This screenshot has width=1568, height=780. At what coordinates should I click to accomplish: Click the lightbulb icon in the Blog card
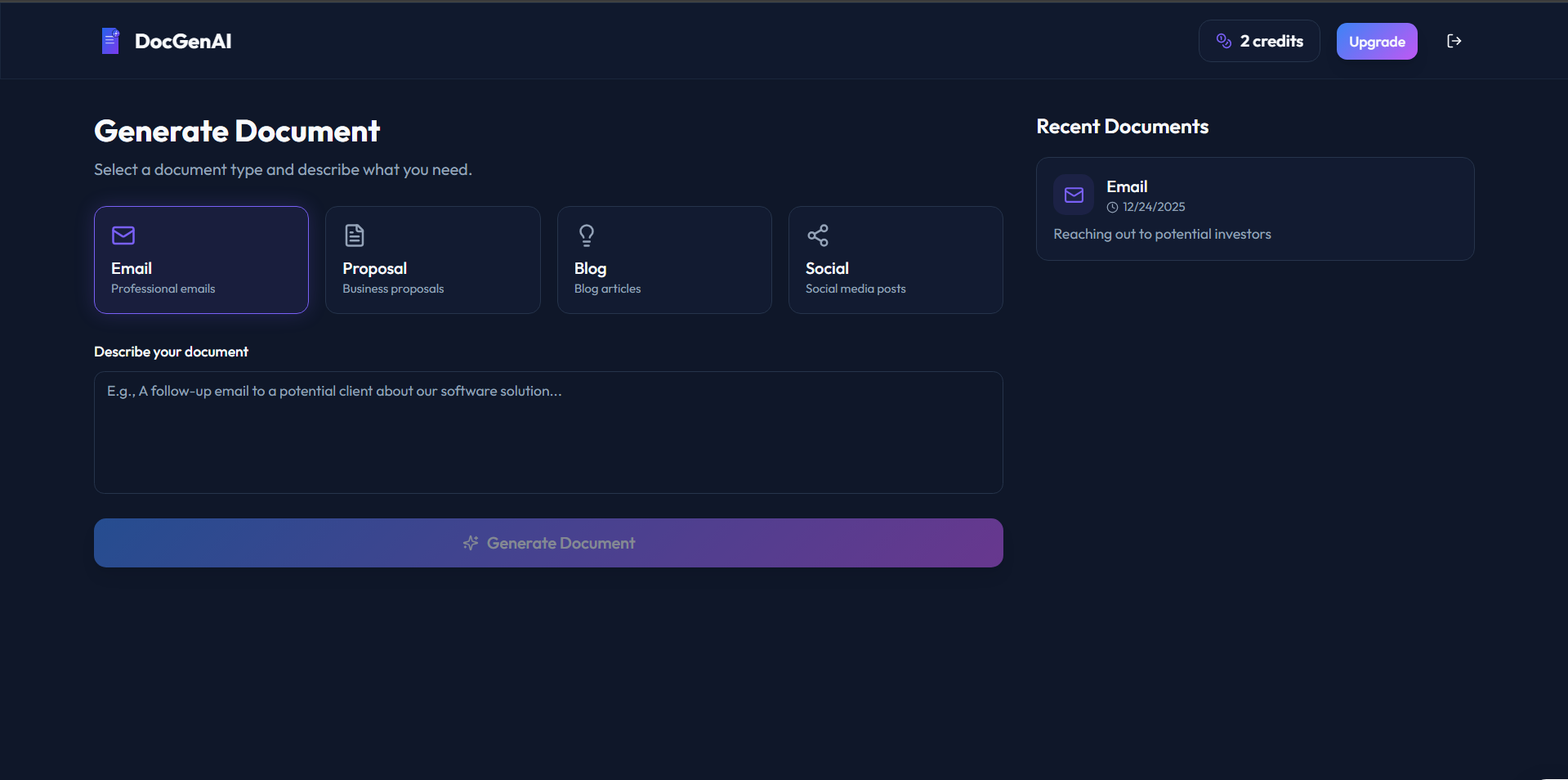pos(586,235)
